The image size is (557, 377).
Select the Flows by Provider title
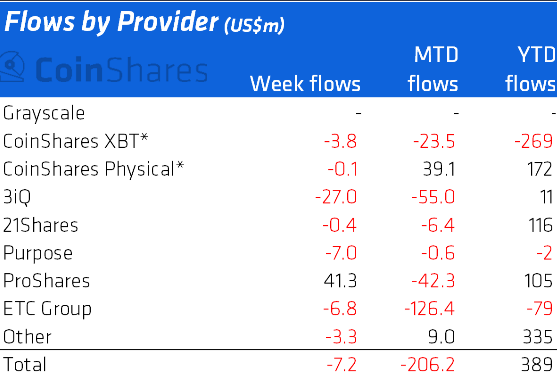tap(144, 22)
